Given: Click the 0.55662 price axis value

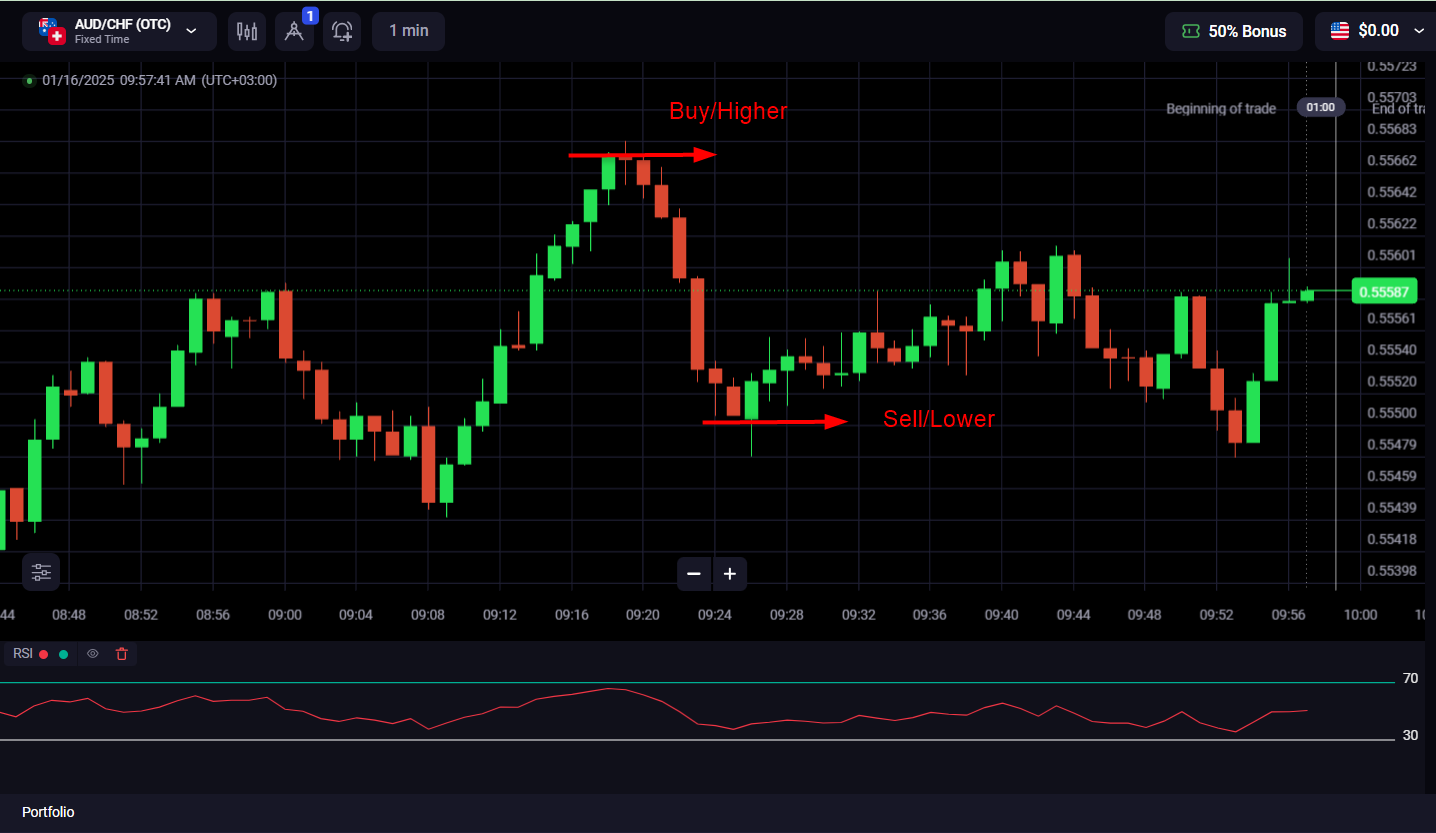Looking at the screenshot, I should click(x=1392, y=160).
